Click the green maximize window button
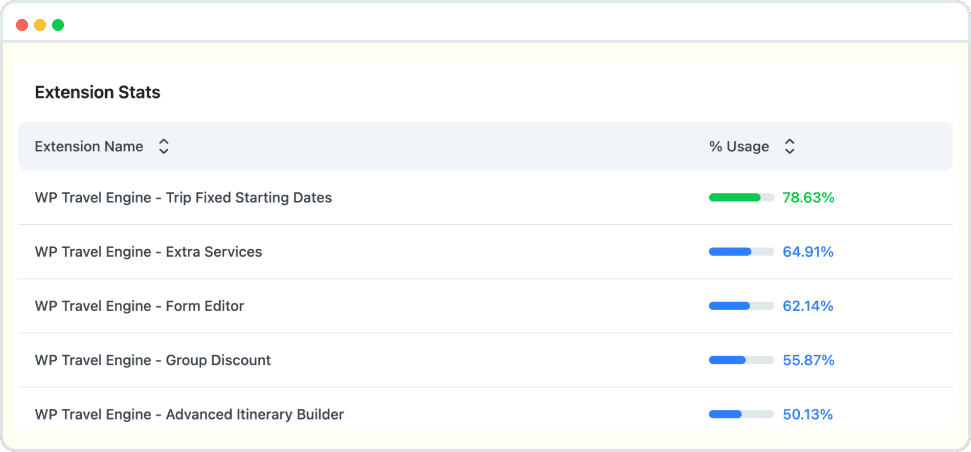 58,25
